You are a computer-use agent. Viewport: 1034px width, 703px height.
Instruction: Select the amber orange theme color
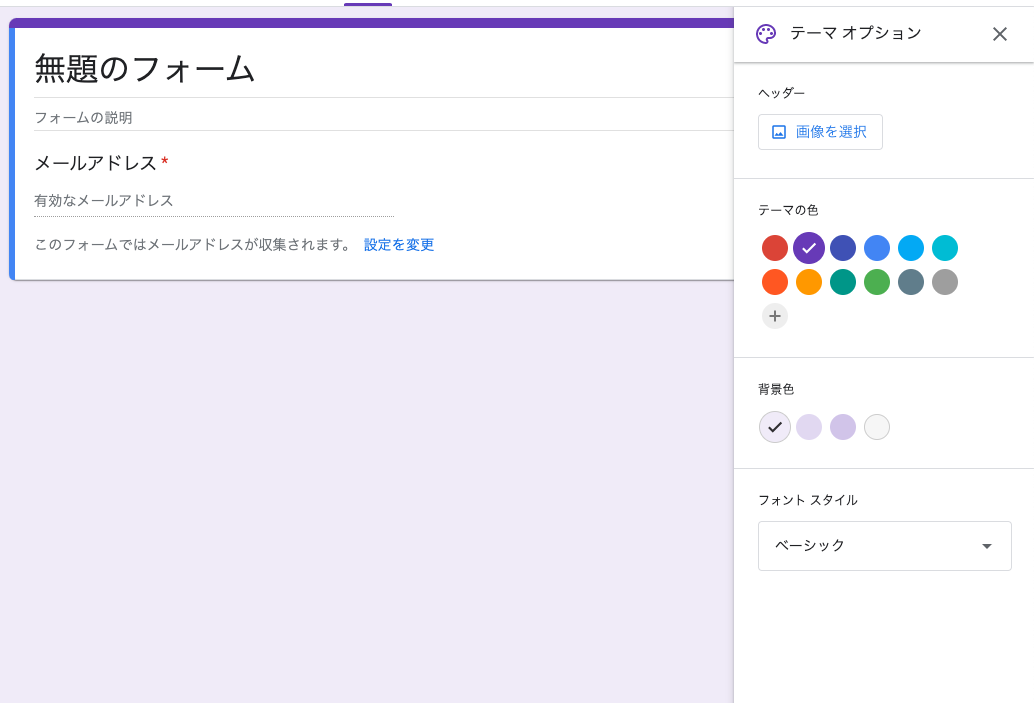tap(809, 282)
